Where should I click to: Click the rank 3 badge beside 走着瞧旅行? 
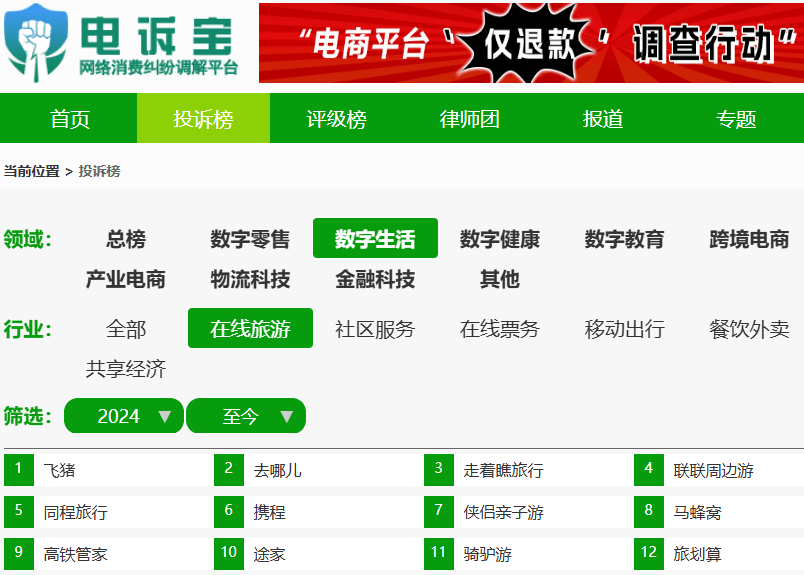[438, 469]
